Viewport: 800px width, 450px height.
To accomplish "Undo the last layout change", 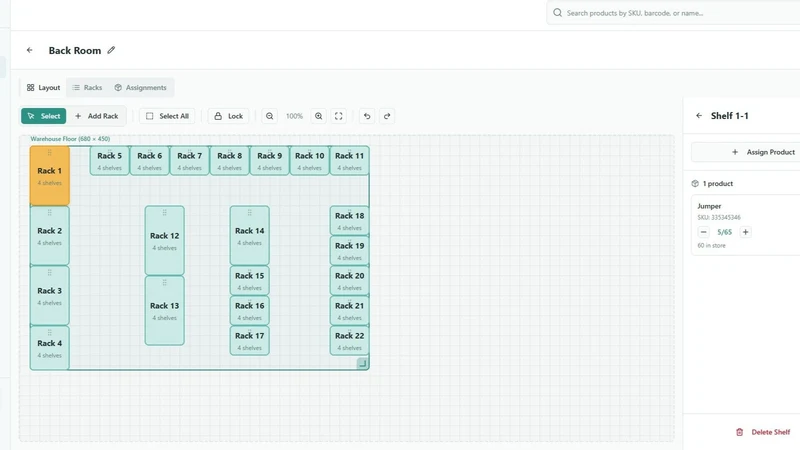I will (x=367, y=116).
